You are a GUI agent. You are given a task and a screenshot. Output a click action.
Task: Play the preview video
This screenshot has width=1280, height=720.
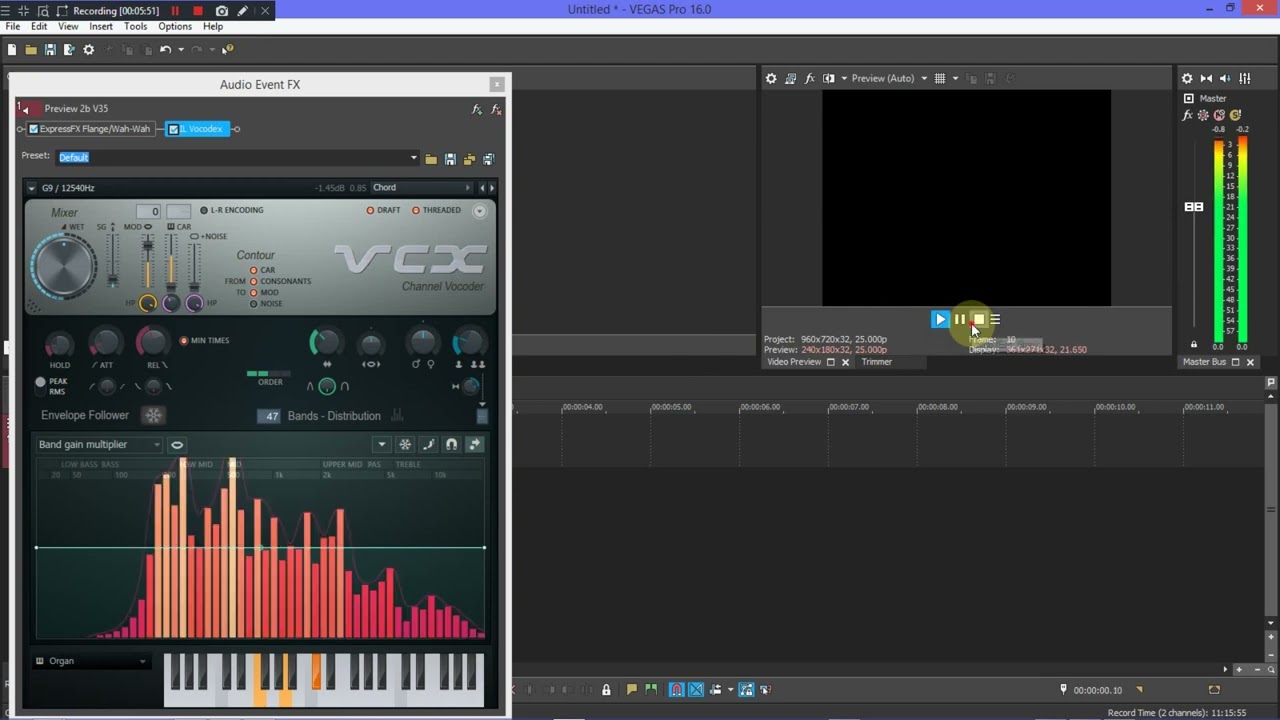pos(940,319)
